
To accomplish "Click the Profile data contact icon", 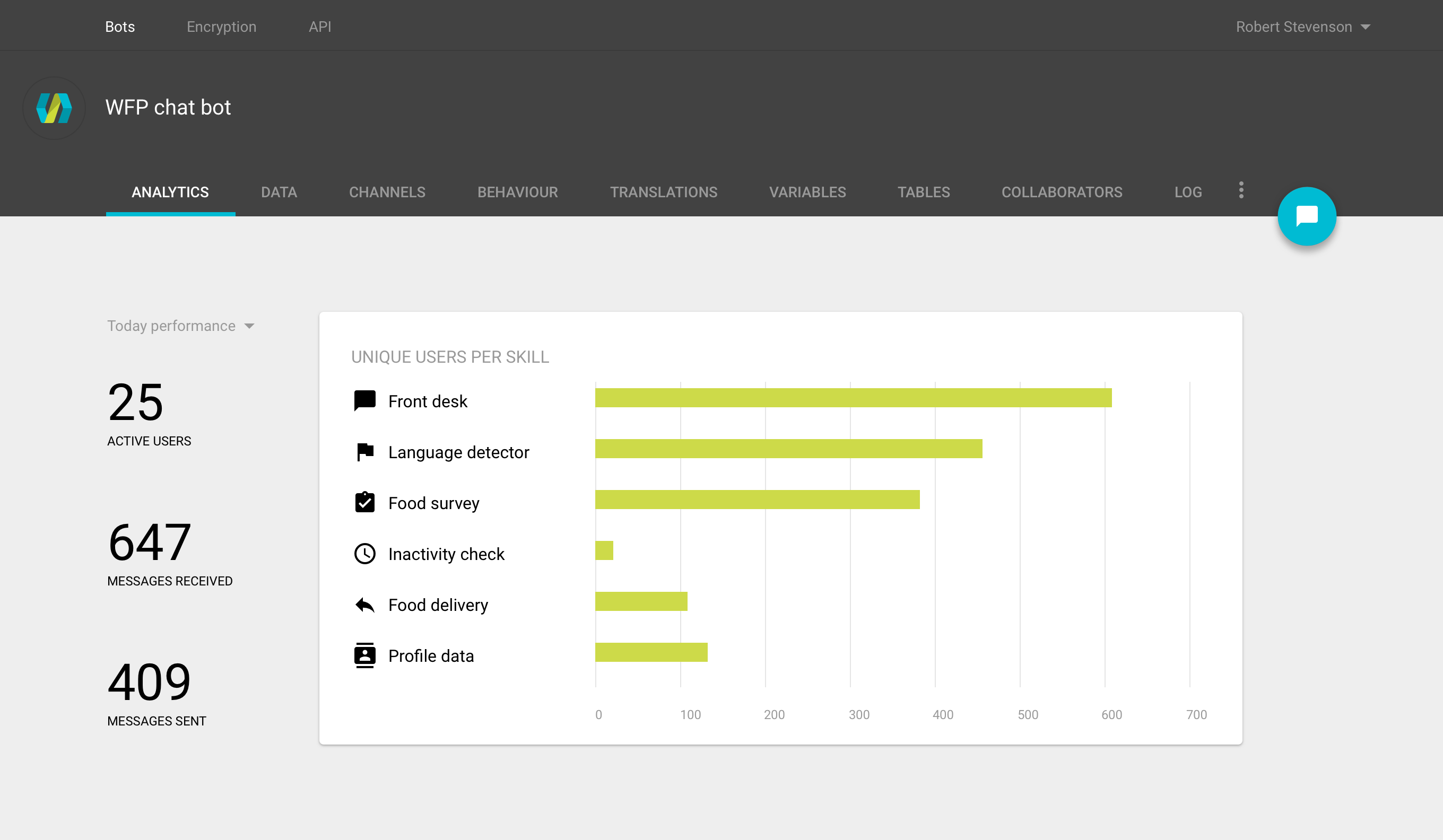I will (364, 655).
